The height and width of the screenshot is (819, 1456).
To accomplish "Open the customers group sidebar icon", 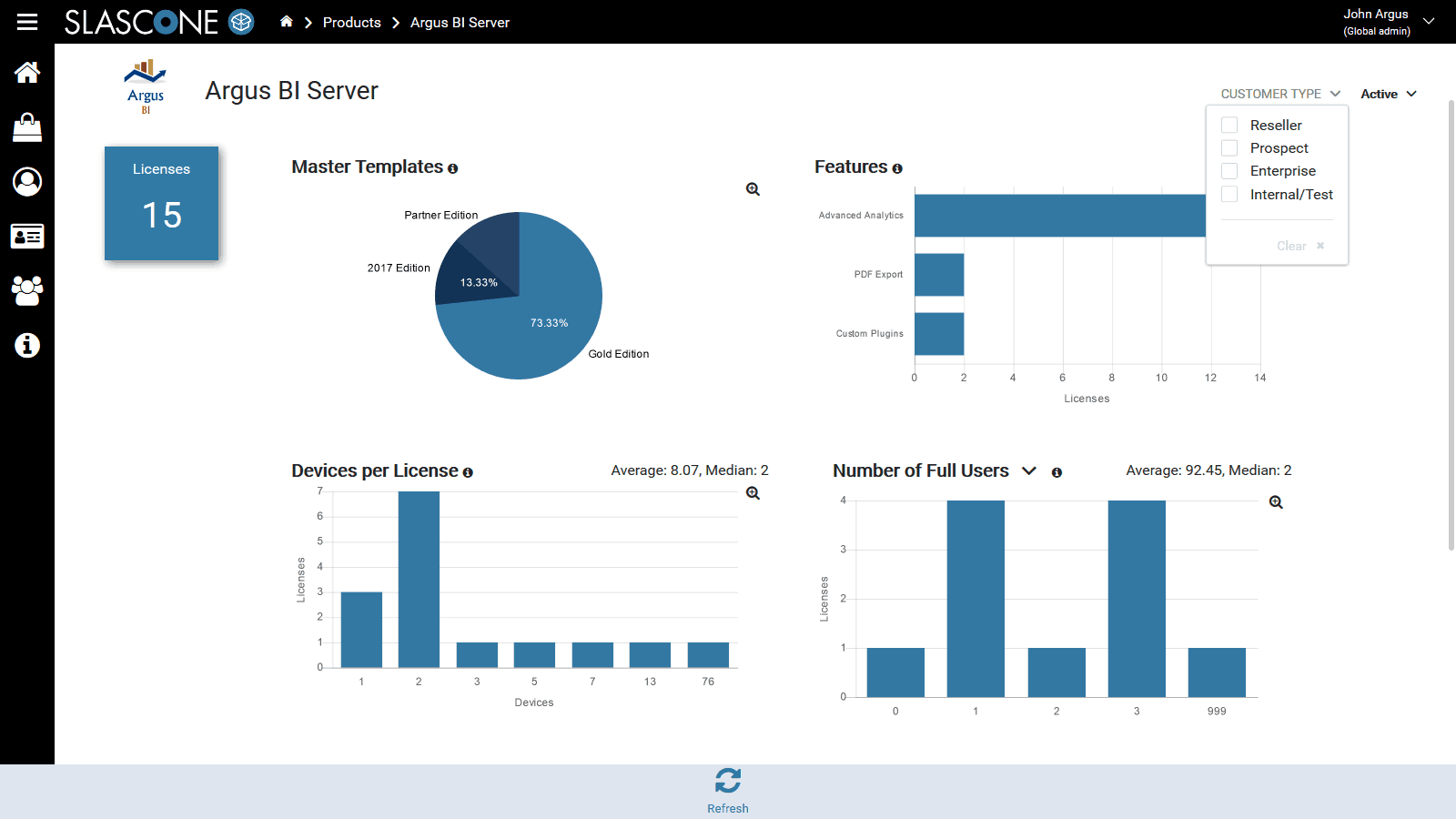I will click(x=27, y=291).
